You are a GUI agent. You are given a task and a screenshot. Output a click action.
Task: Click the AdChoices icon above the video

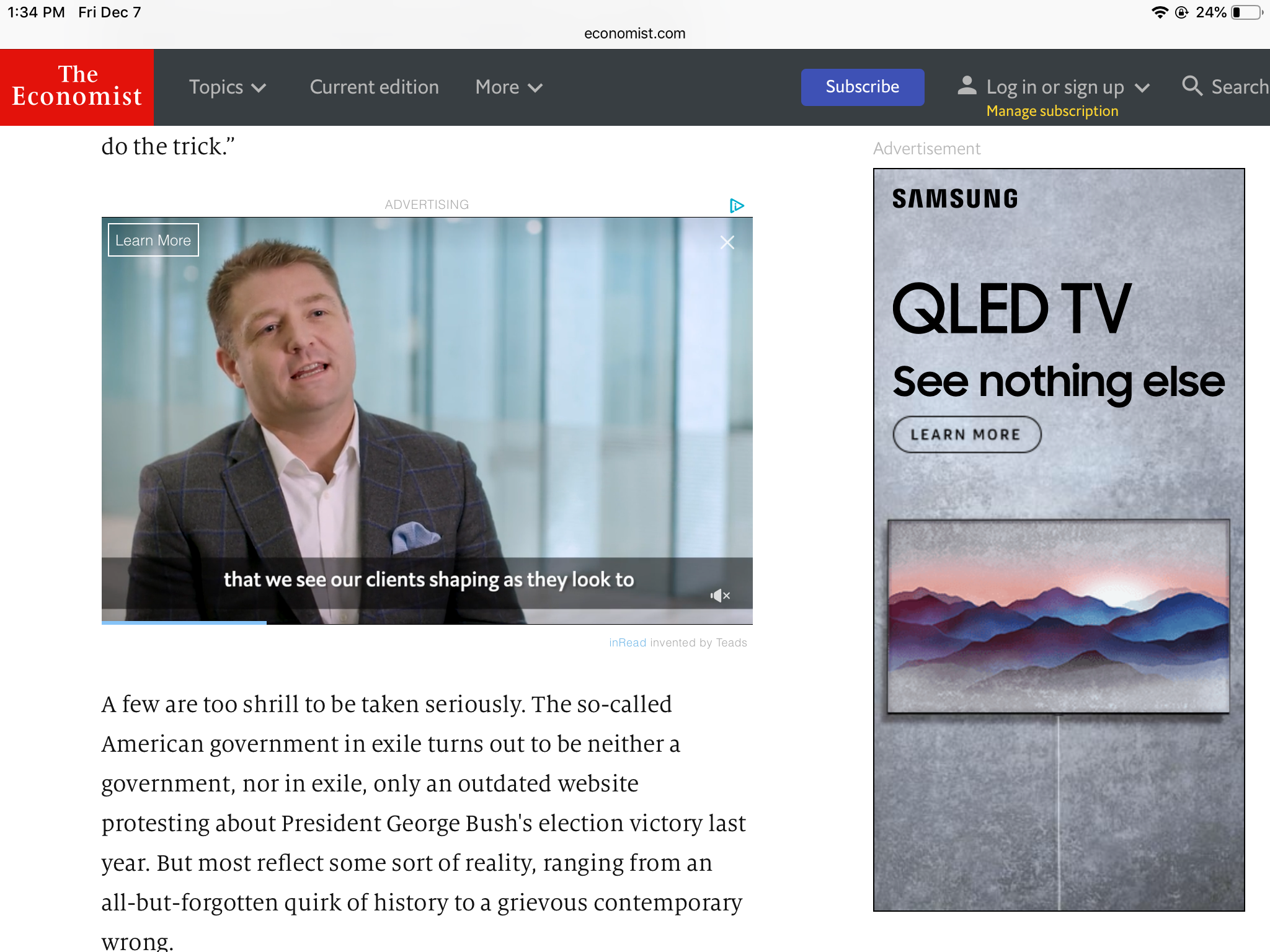(x=736, y=205)
